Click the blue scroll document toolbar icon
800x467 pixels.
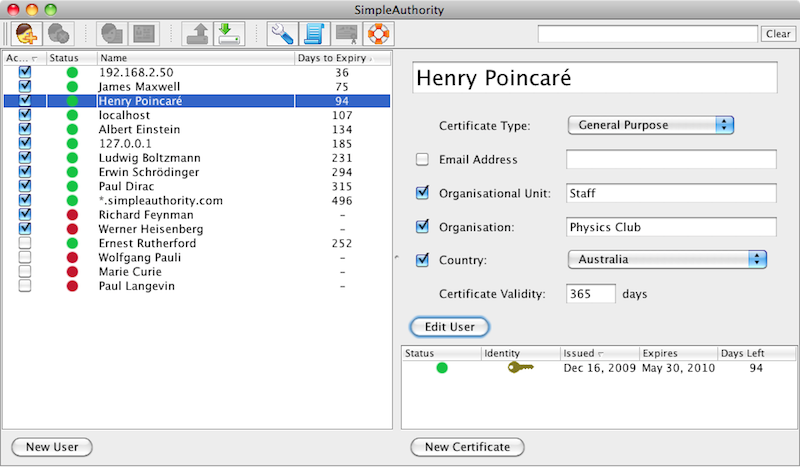[314, 33]
